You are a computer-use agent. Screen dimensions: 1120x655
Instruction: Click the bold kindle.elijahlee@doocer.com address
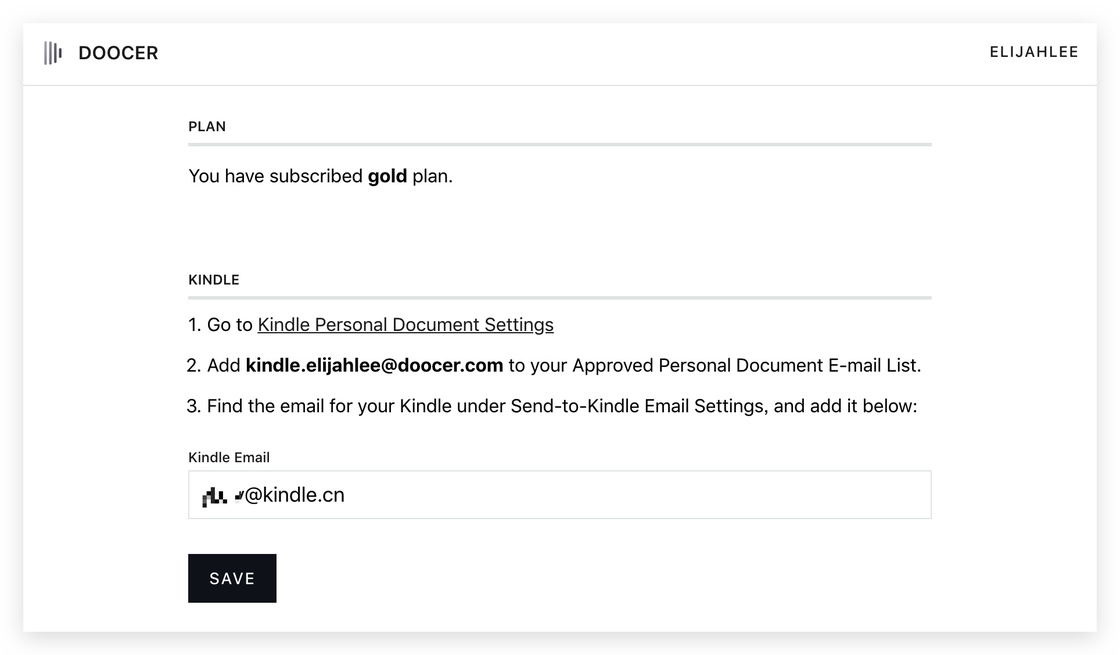374,366
